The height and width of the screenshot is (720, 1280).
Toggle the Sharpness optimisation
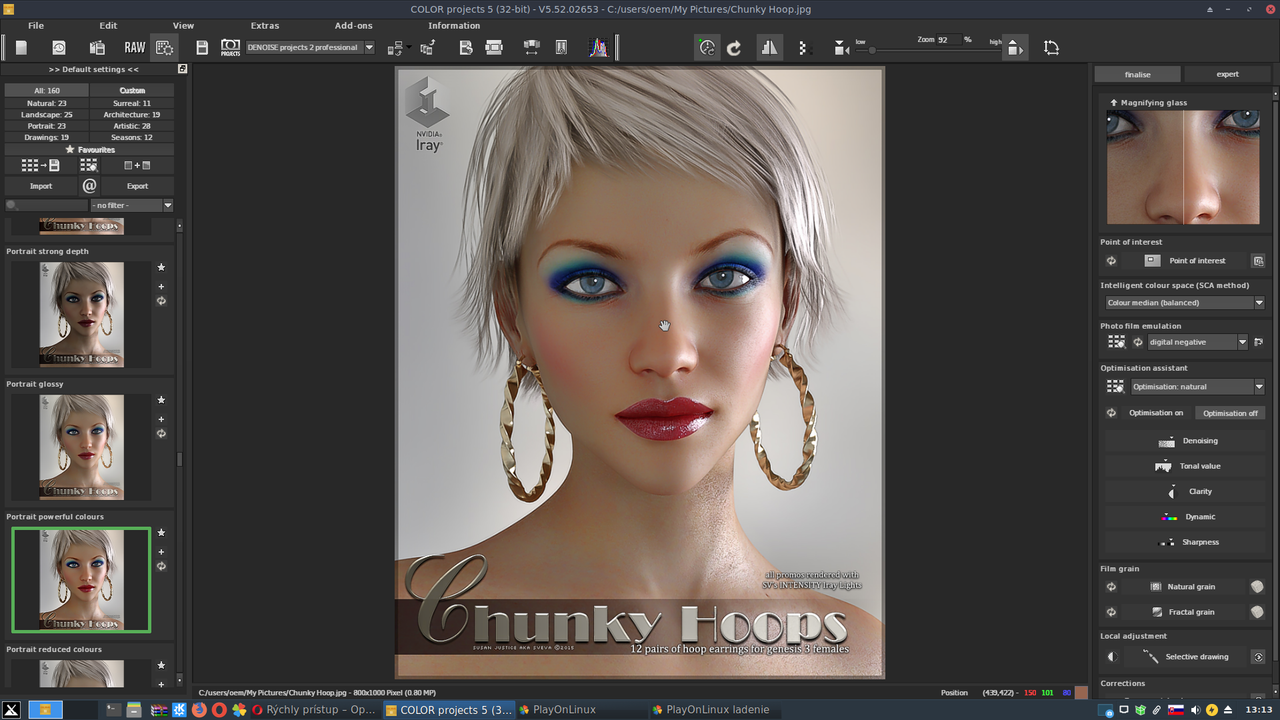(1187, 542)
